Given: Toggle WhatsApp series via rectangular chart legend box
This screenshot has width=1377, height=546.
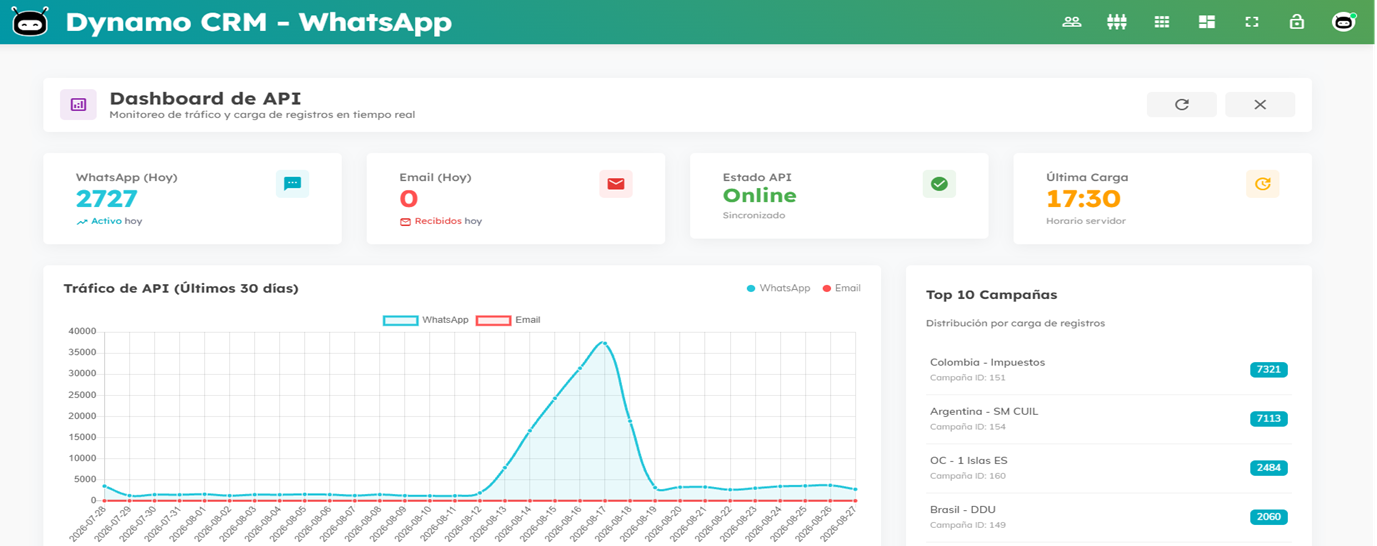Looking at the screenshot, I should click(401, 320).
